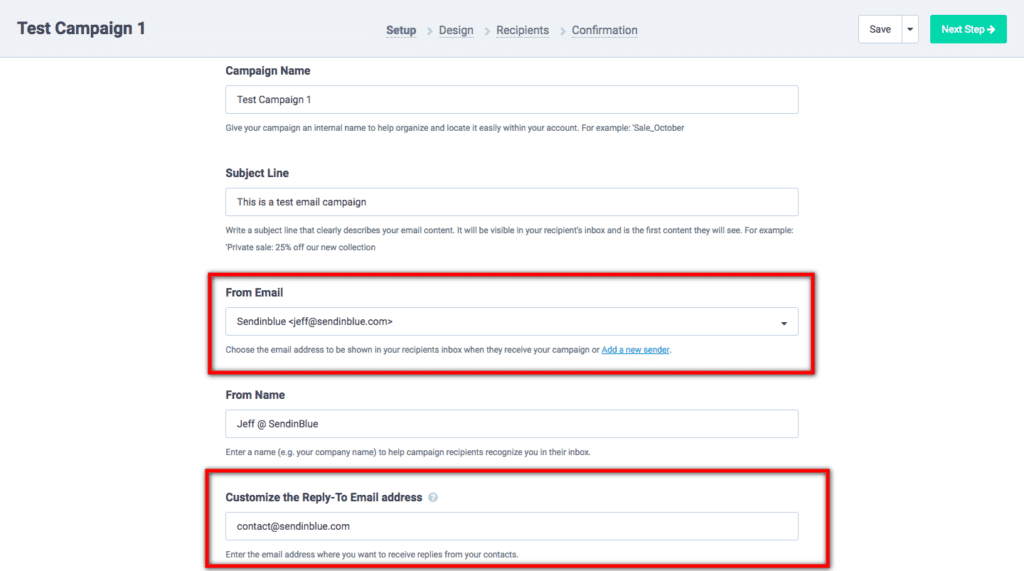Screen dimensions: 1024x571
Task: Go to the Setup step
Action: point(401,30)
